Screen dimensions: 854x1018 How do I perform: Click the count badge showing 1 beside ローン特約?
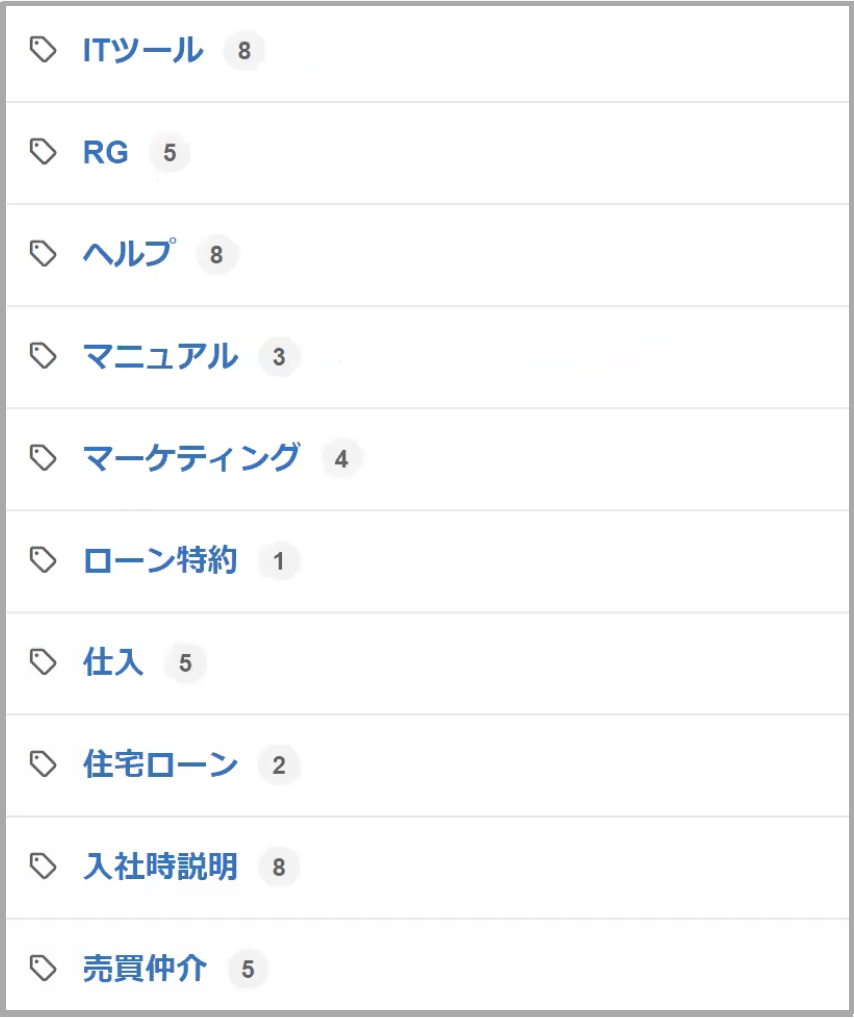278,560
